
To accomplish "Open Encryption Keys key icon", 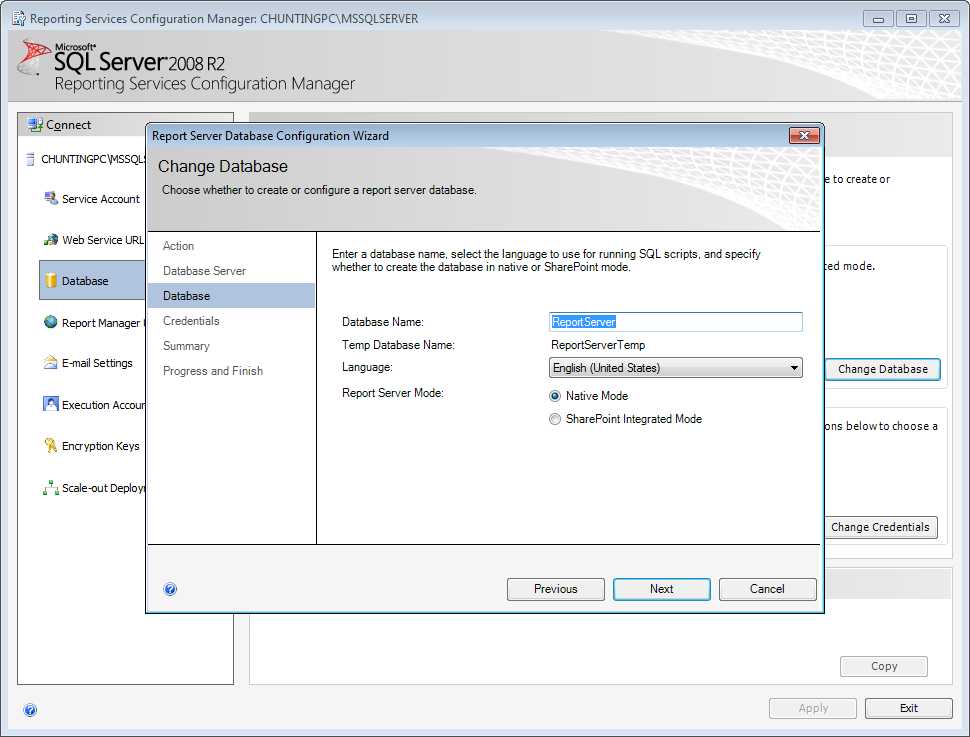I will click(x=51, y=446).
